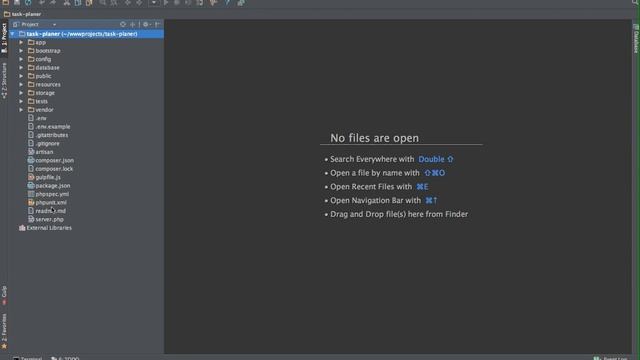Click the Synchronize toolbar icon
This screenshot has width=640, height=360.
click(x=28, y=3)
